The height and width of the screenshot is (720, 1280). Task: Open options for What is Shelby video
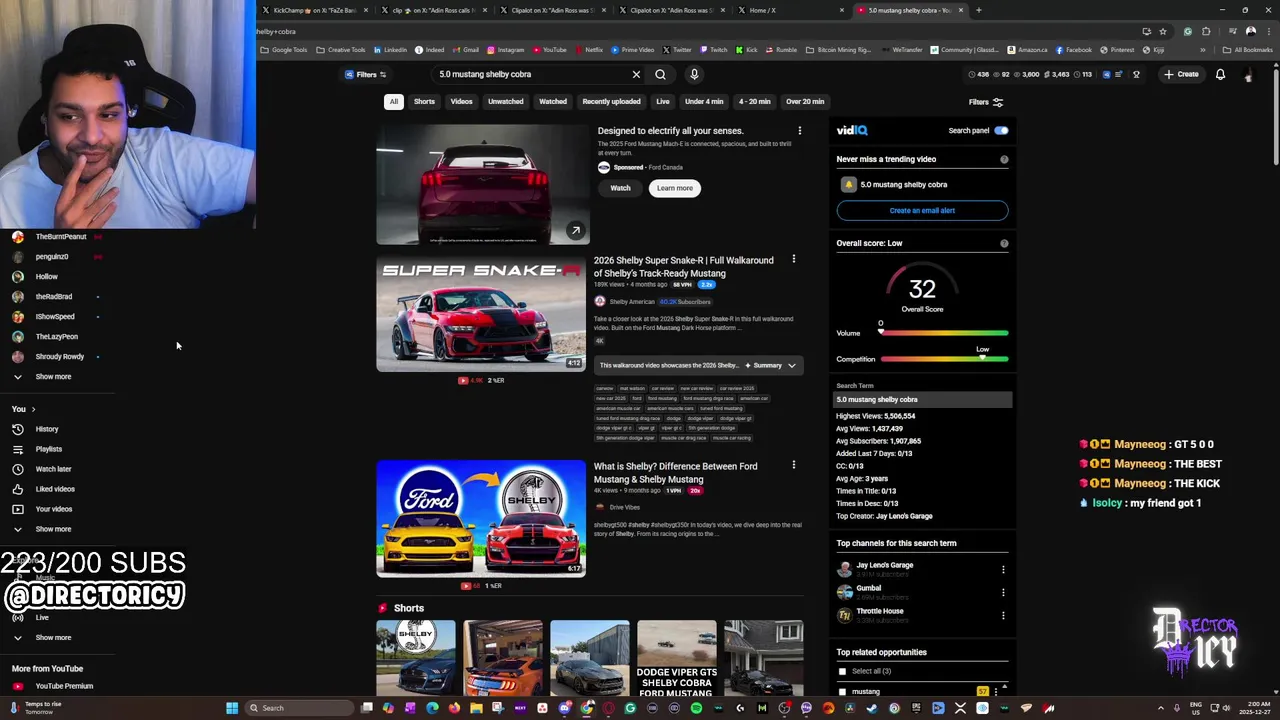[794, 465]
